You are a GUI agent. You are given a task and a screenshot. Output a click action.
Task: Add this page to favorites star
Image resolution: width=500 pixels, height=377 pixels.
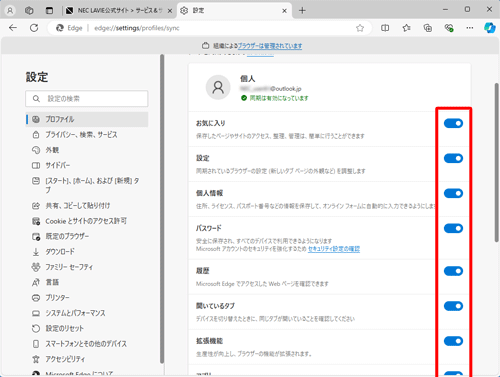[x=360, y=28]
